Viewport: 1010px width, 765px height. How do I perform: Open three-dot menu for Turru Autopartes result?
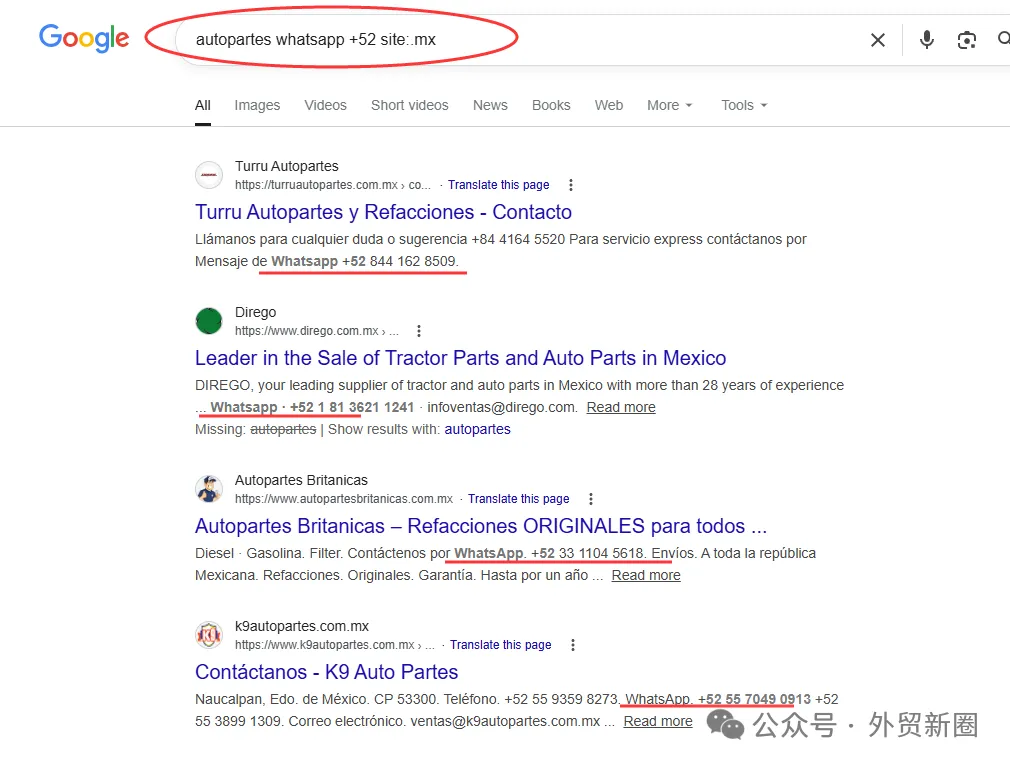coord(571,185)
